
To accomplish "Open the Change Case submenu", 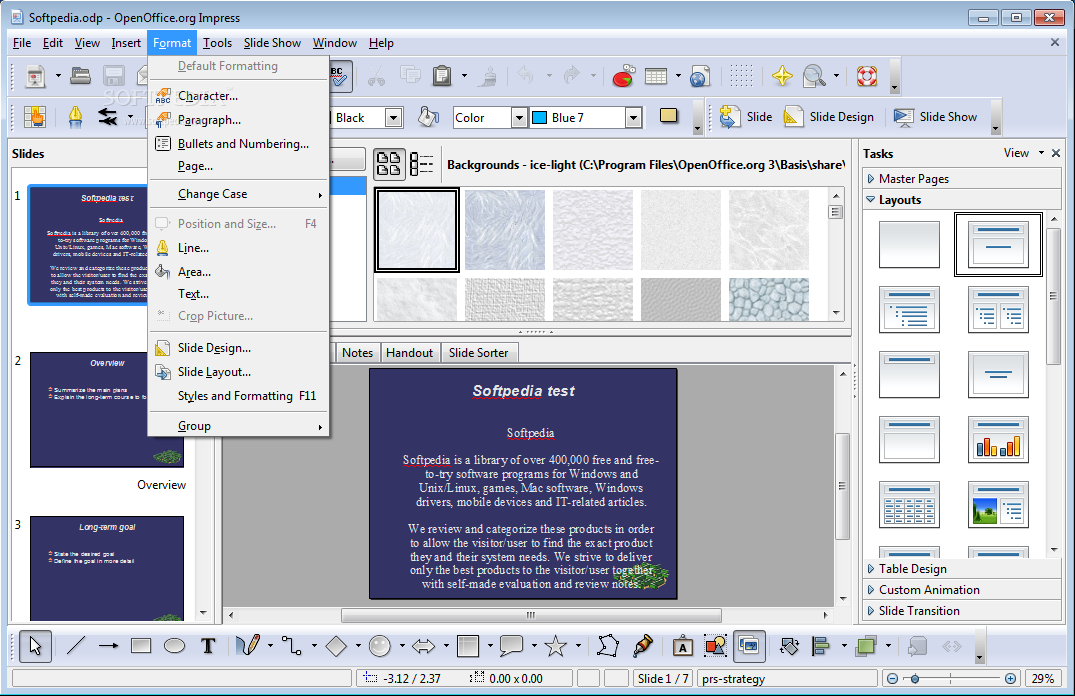I will pyautogui.click(x=238, y=194).
